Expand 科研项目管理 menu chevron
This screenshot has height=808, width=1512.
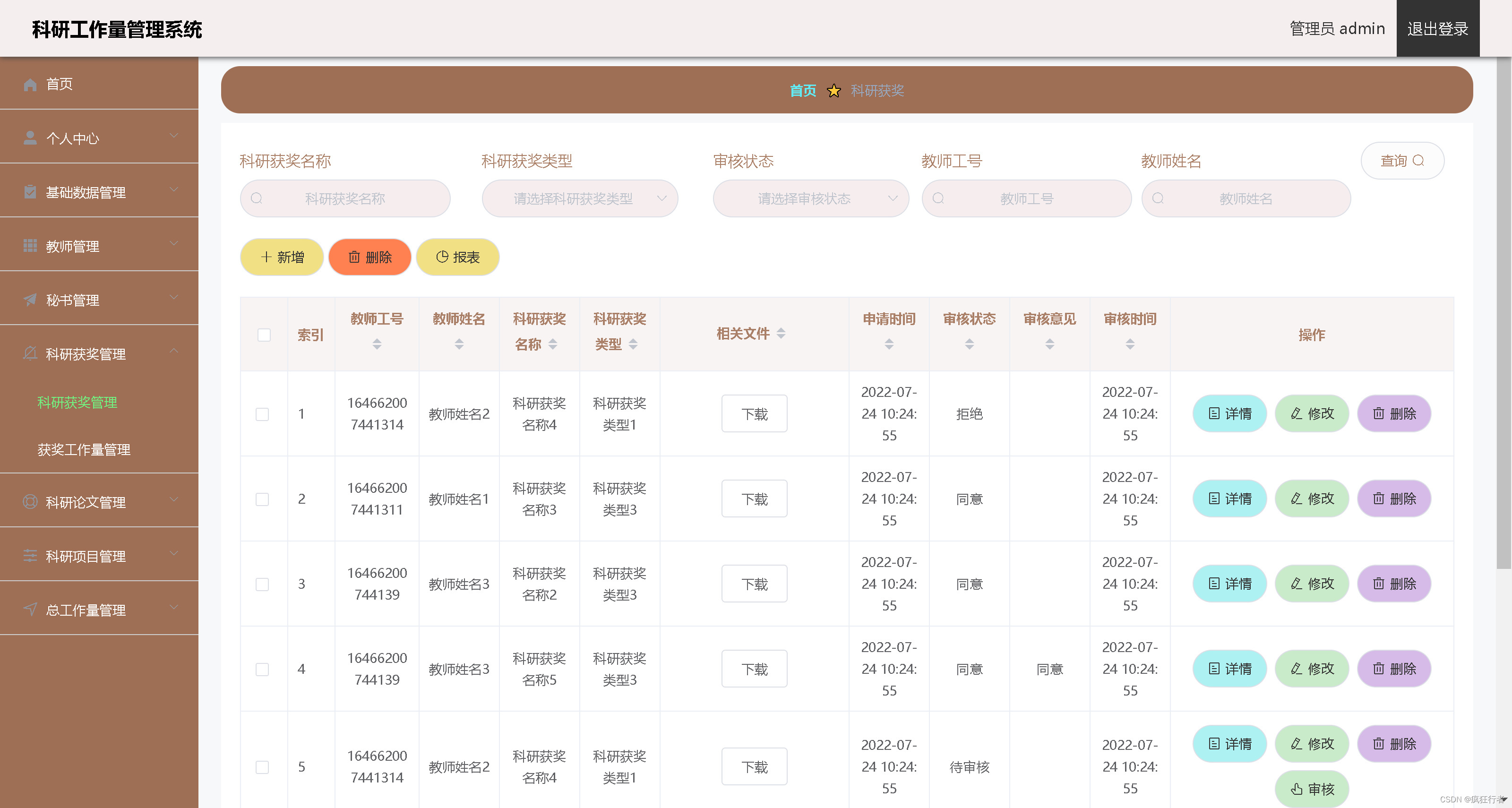click(x=174, y=553)
